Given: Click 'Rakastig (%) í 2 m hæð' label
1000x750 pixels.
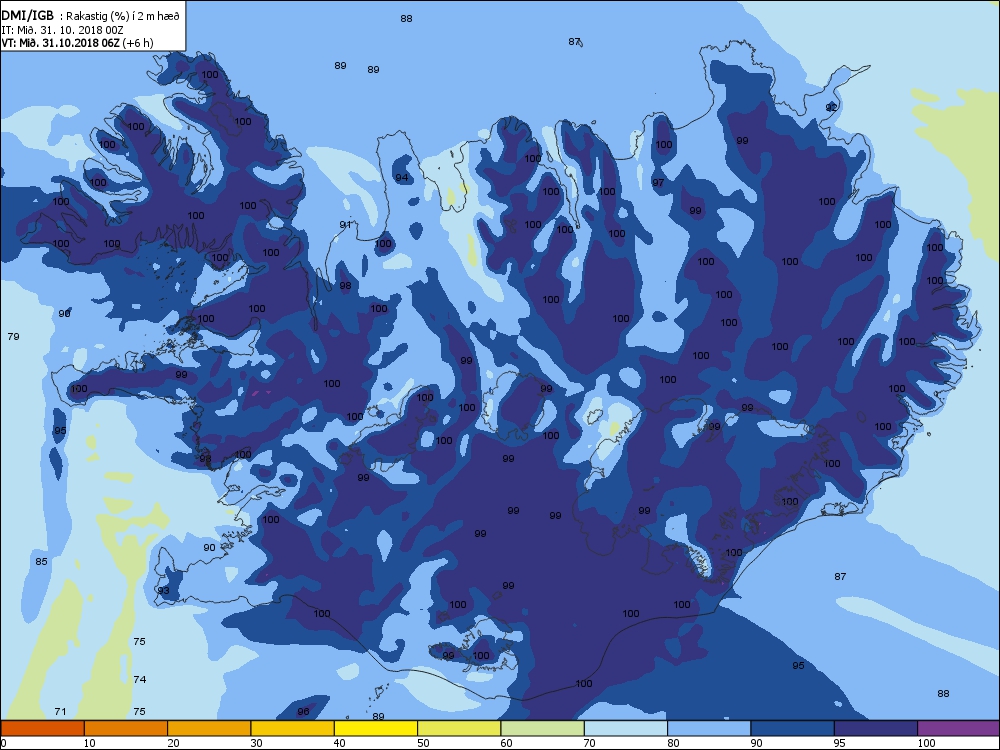Looking at the screenshot, I should click(123, 17).
